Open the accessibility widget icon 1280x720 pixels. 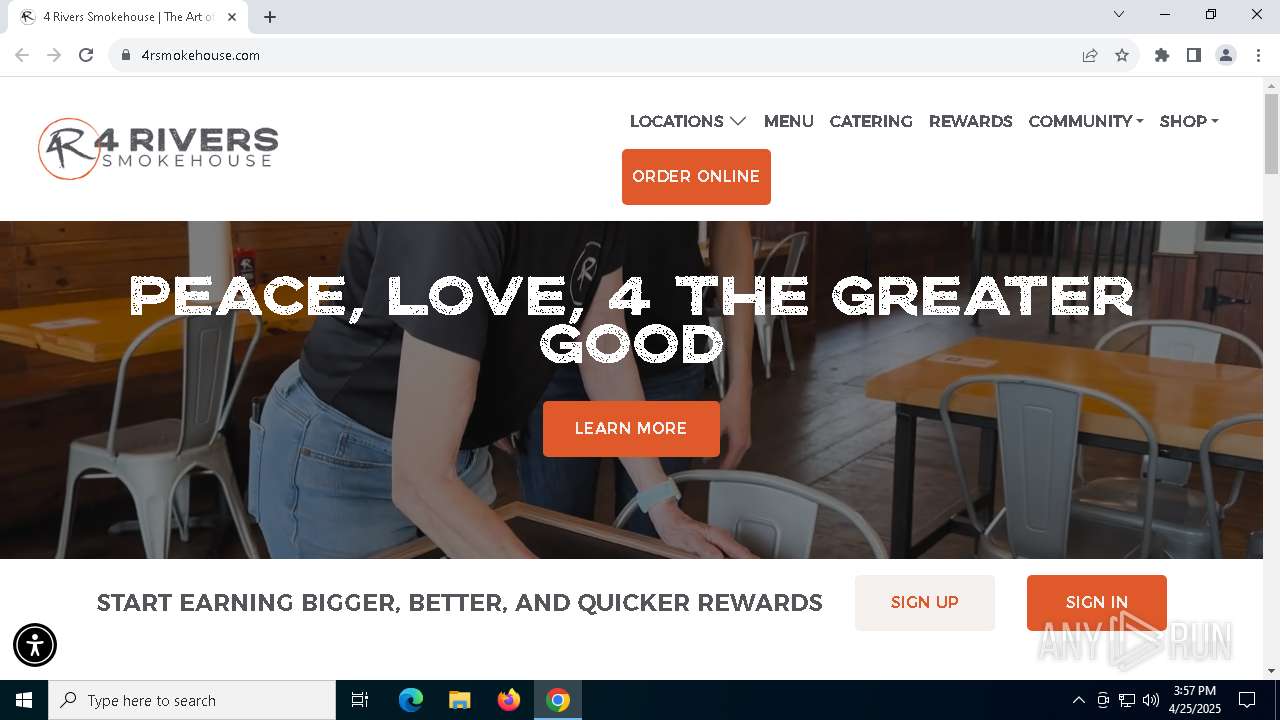pyautogui.click(x=35, y=645)
